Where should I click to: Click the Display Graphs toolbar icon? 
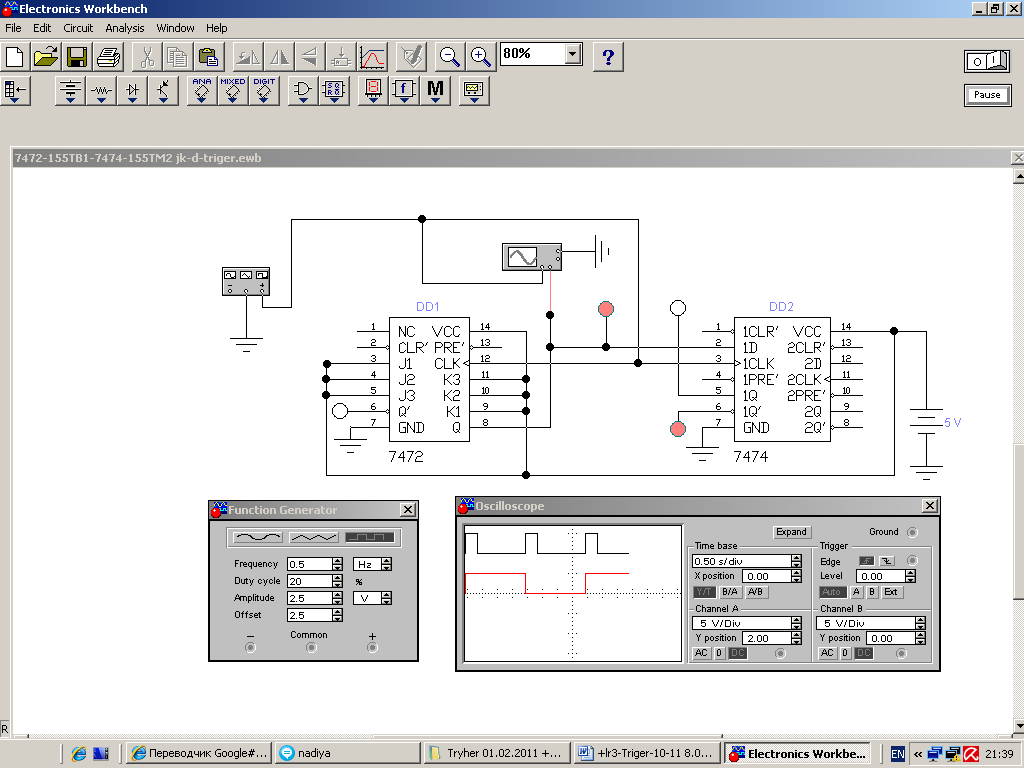pos(372,56)
